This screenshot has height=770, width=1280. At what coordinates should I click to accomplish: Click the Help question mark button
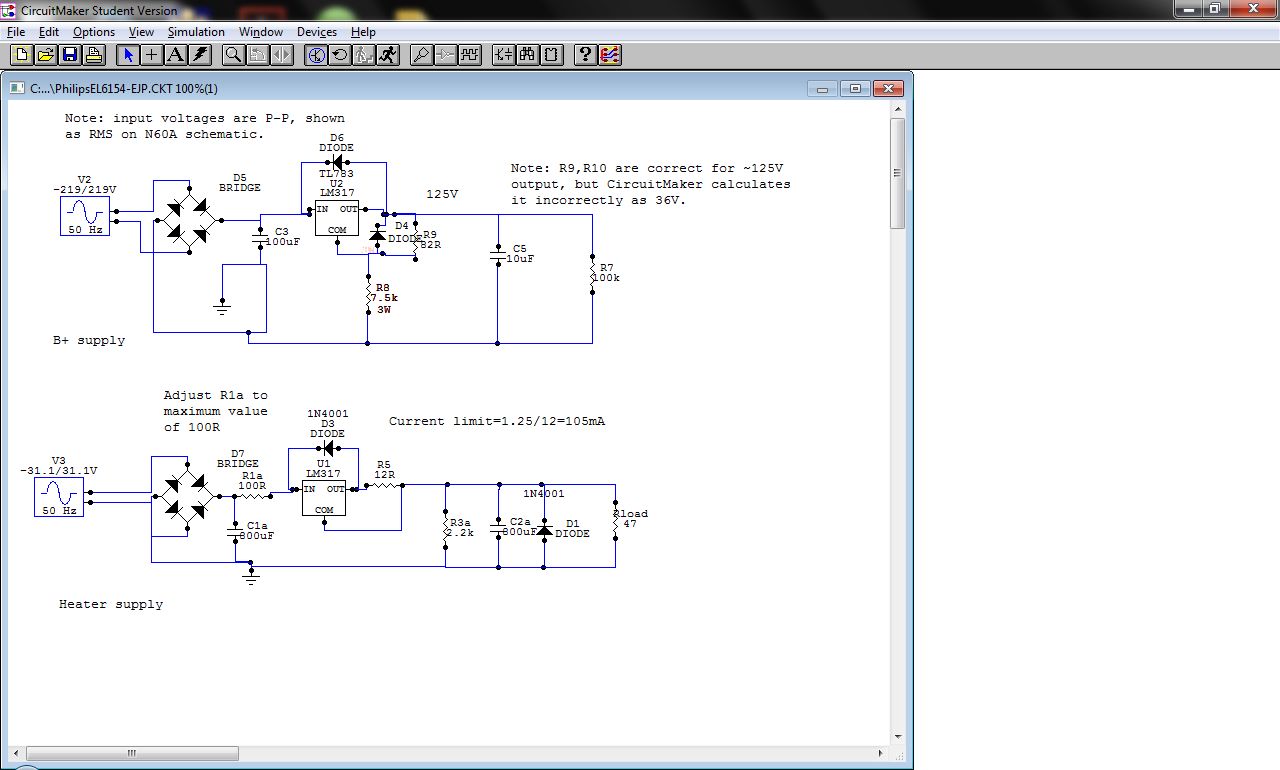[x=586, y=55]
